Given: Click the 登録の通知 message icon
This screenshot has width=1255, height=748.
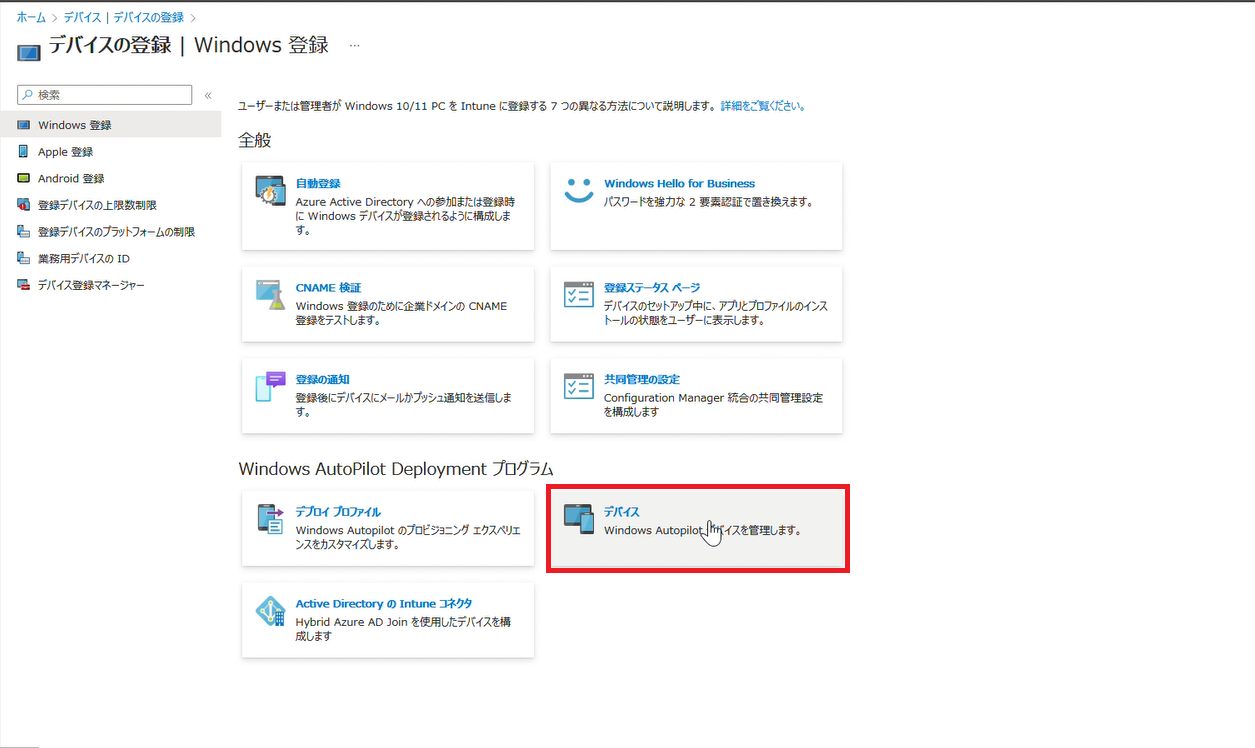Looking at the screenshot, I should tap(270, 386).
